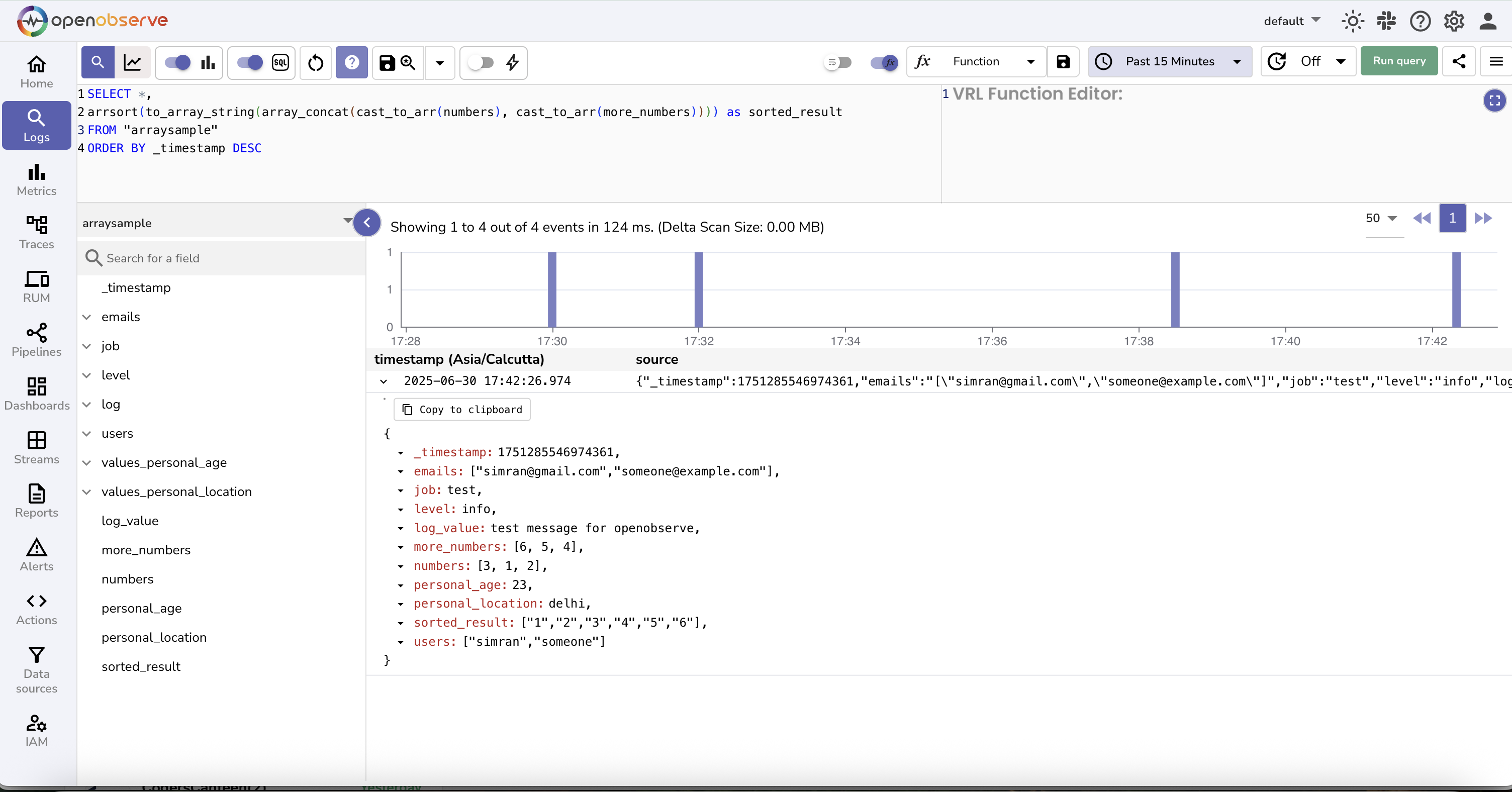This screenshot has width=1512, height=792.
Task: Go to the Metrics section
Action: click(36, 179)
